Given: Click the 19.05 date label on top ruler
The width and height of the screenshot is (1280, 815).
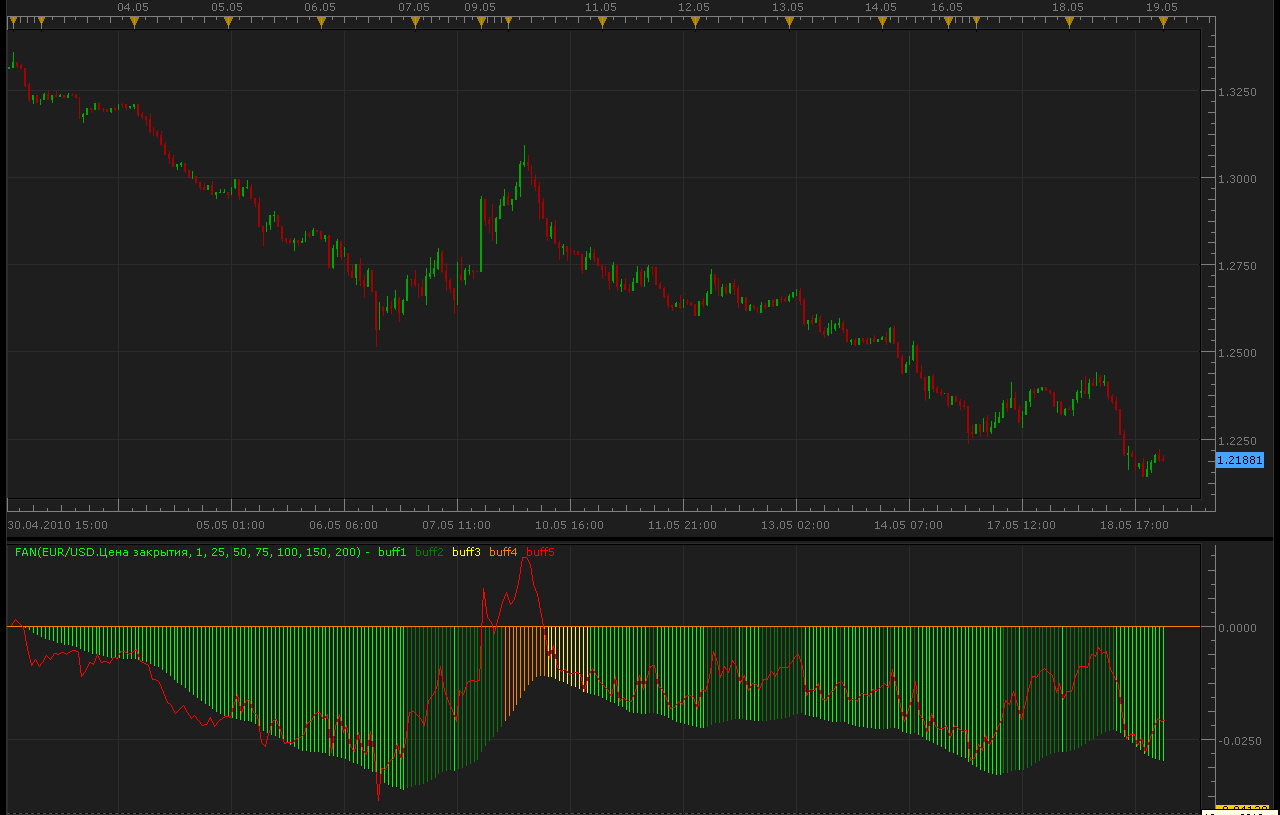Looking at the screenshot, I should click(x=1162, y=7).
